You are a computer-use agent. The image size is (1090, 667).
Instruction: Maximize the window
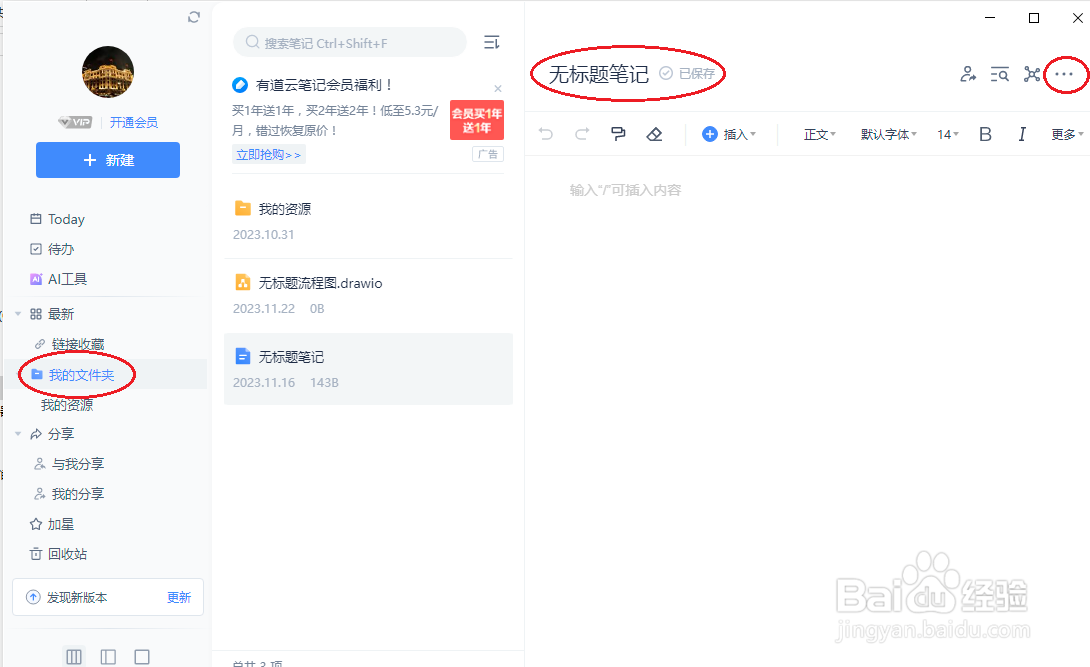(1034, 18)
